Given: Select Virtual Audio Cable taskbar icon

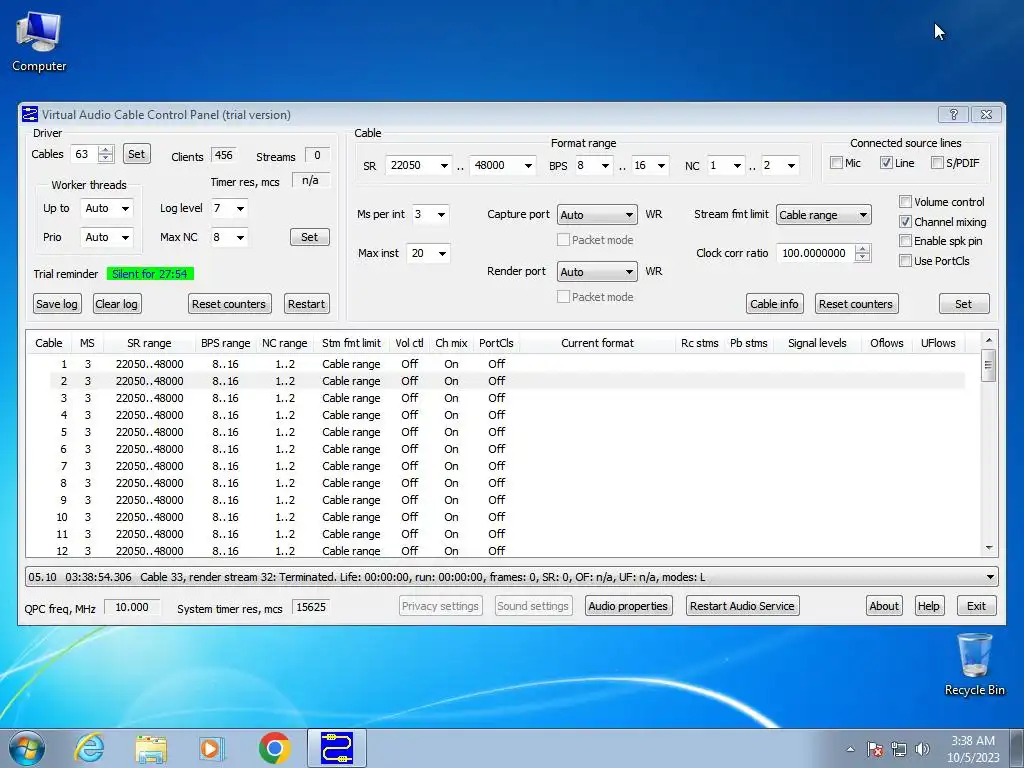Looking at the screenshot, I should (337, 748).
